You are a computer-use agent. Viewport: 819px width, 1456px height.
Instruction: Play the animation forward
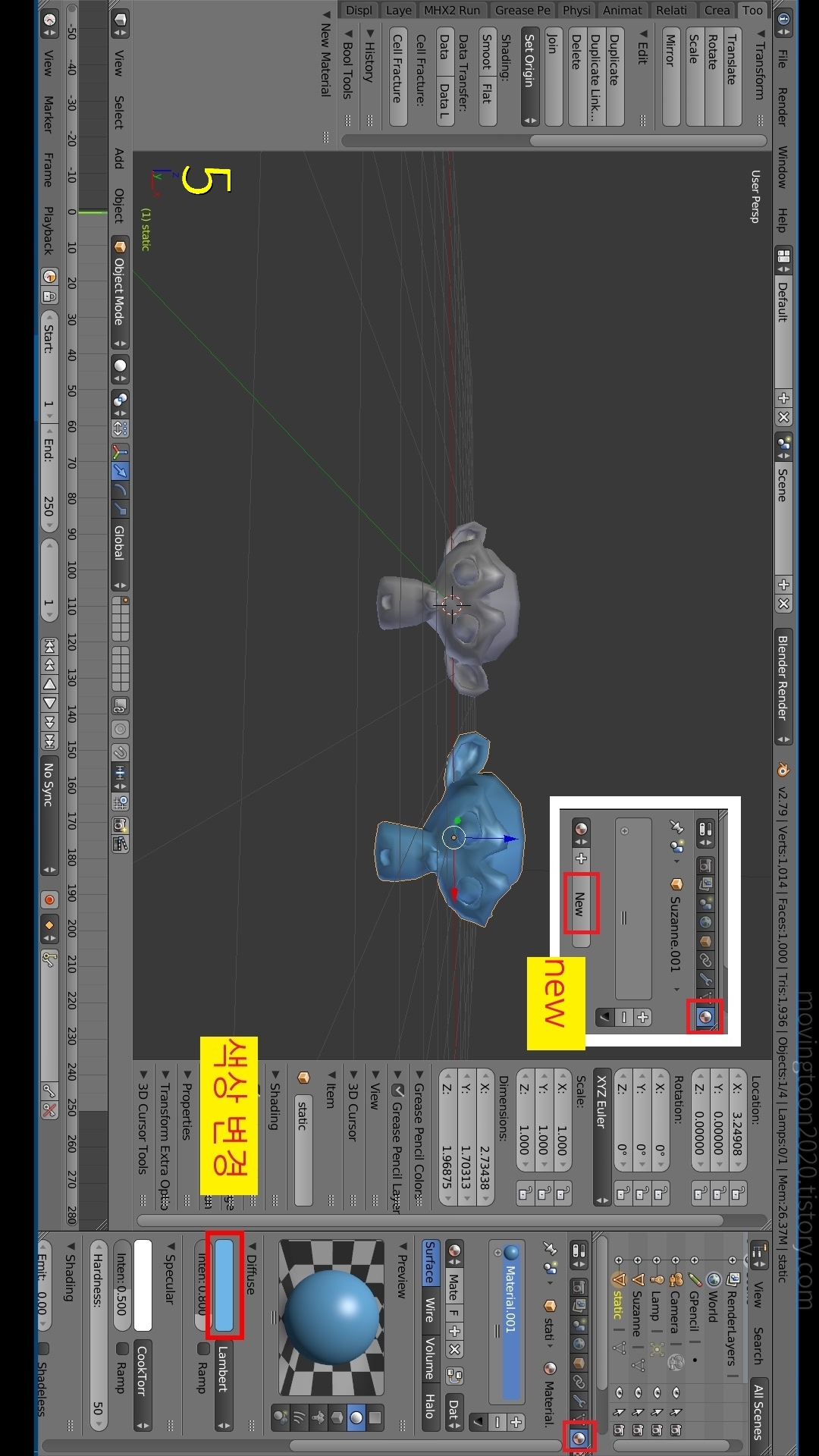point(49,703)
